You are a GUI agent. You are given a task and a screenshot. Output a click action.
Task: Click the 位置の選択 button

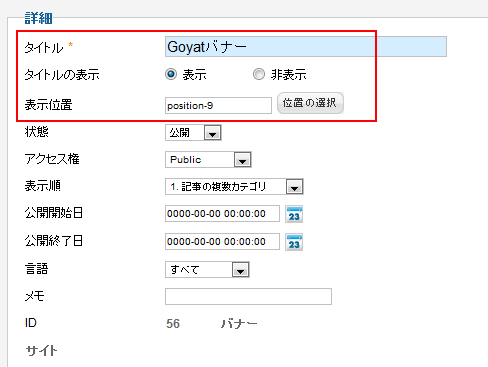(x=310, y=103)
